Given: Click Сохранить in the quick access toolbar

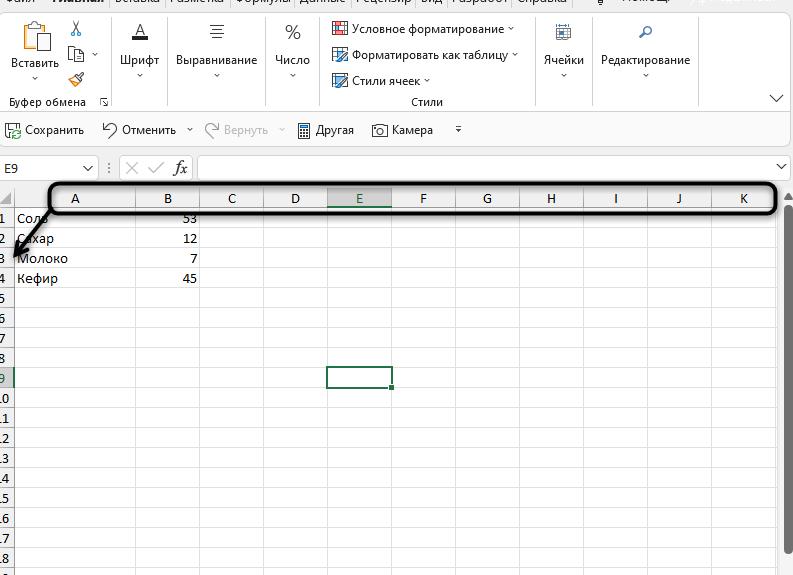Looking at the screenshot, I should pyautogui.click(x=44, y=130).
